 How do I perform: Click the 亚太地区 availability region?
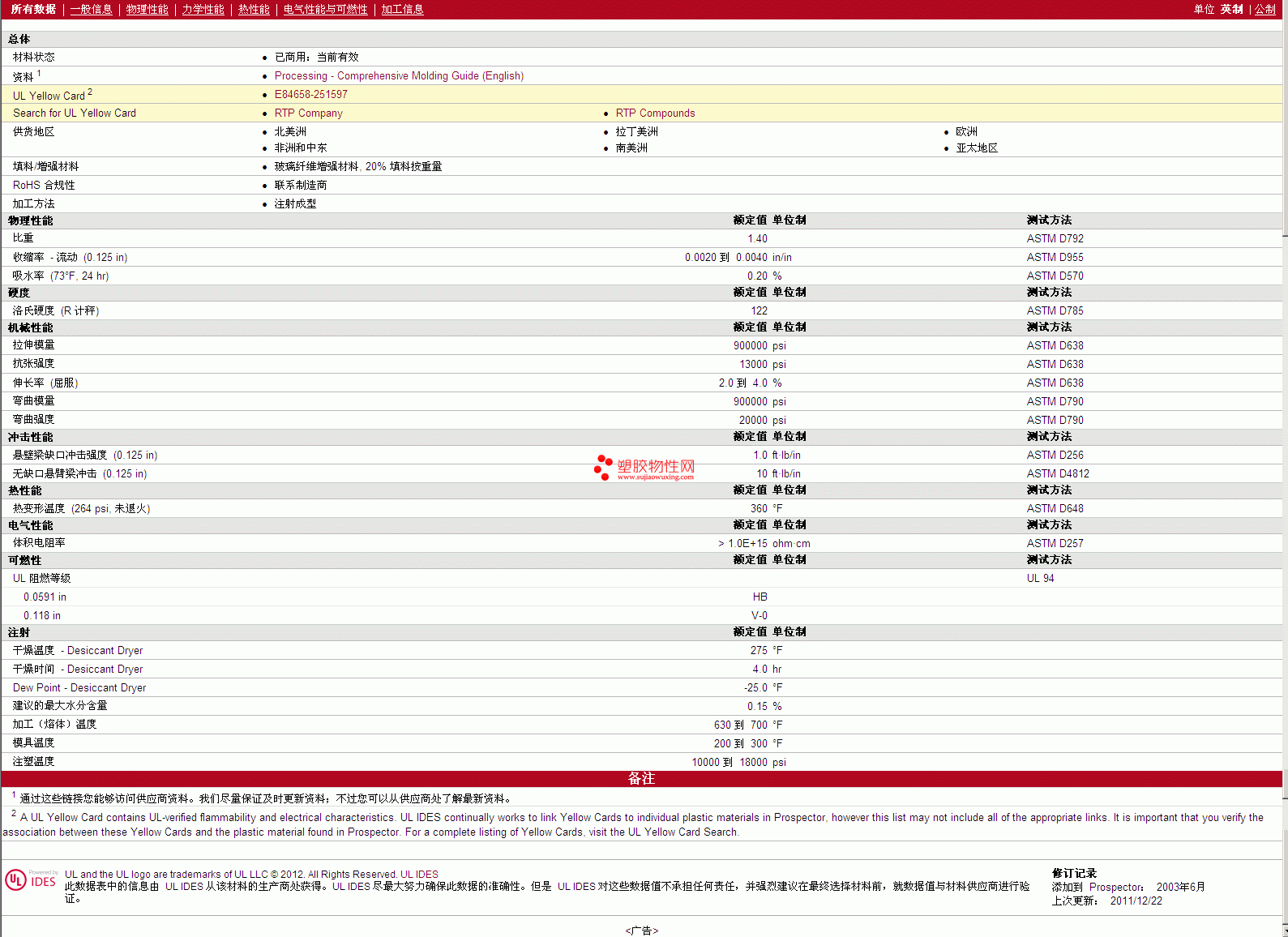(x=977, y=148)
